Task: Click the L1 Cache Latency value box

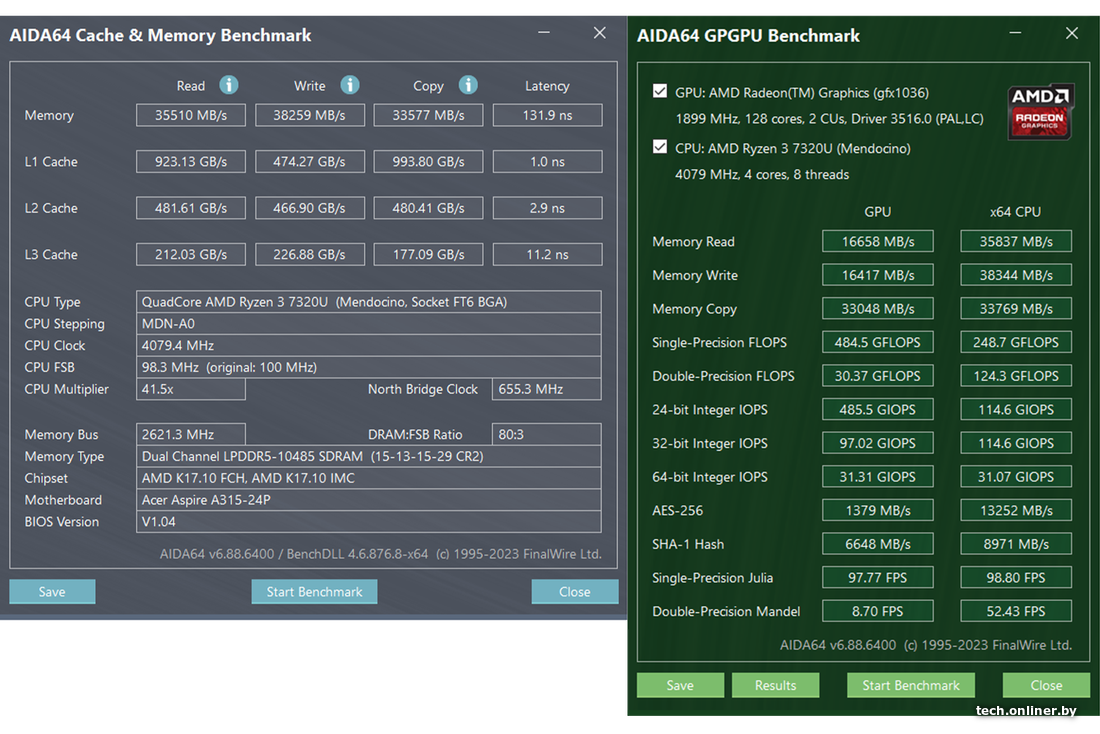Action: (x=547, y=161)
